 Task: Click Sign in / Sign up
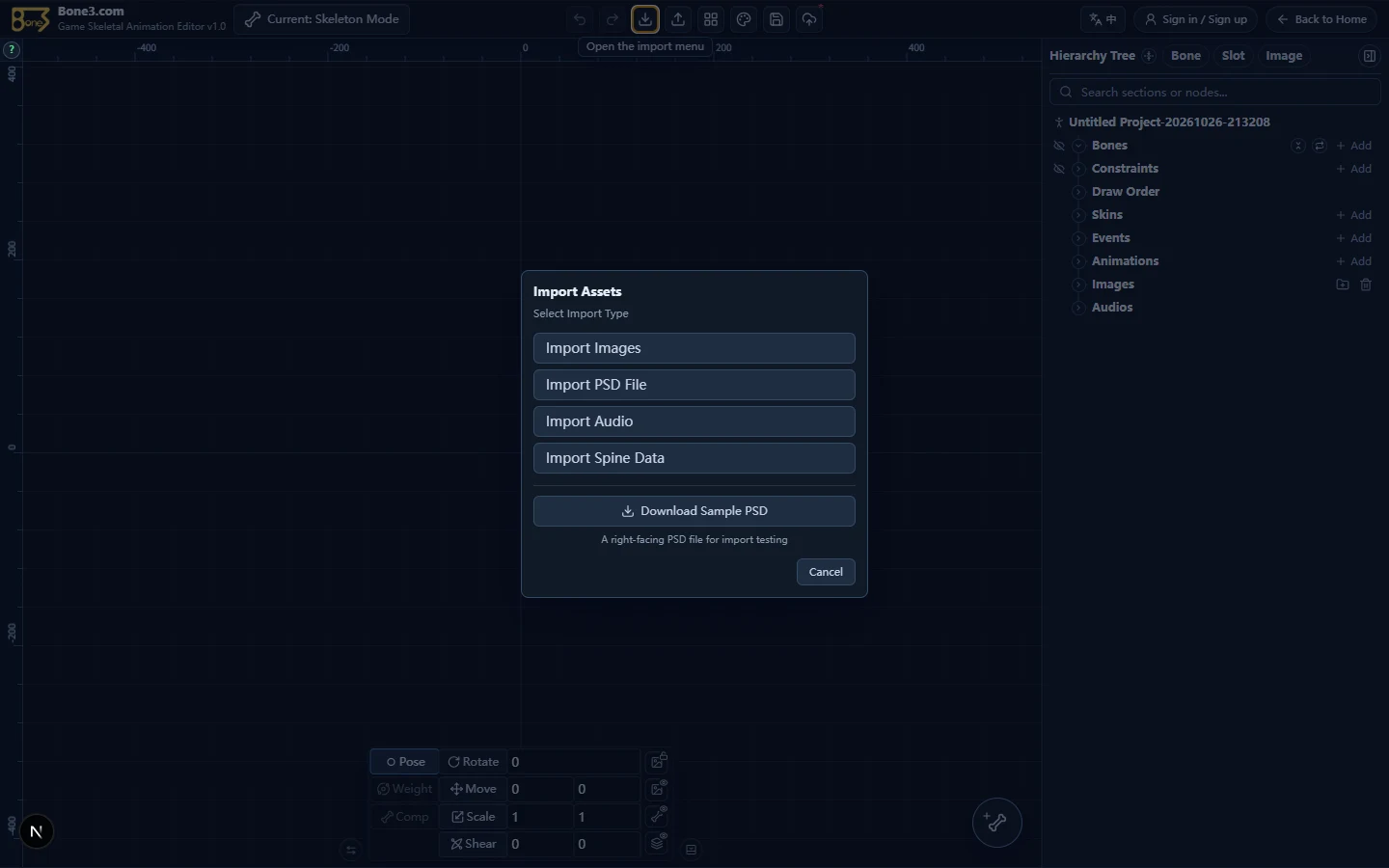tap(1195, 19)
